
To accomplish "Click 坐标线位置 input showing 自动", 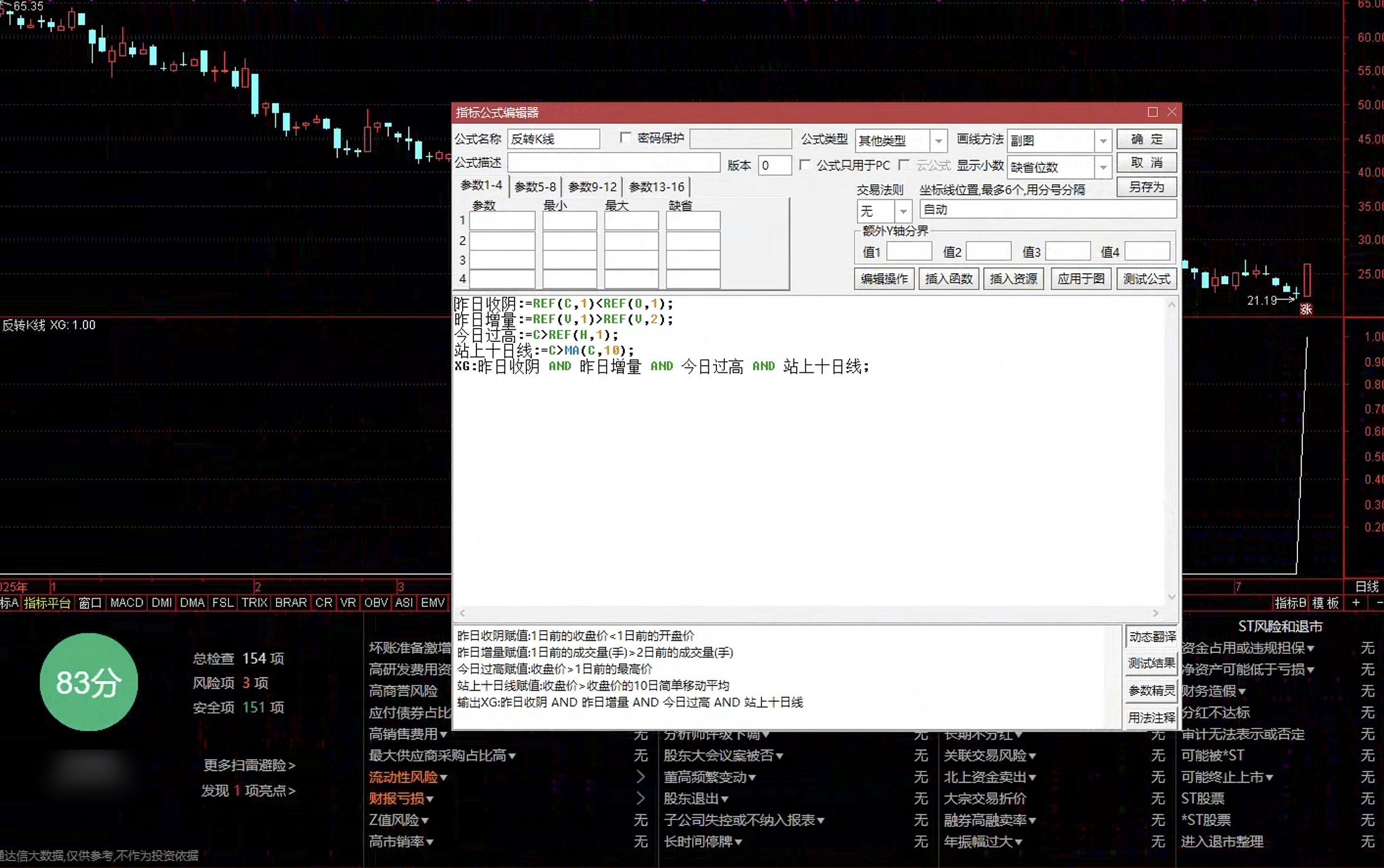I will (1048, 210).
